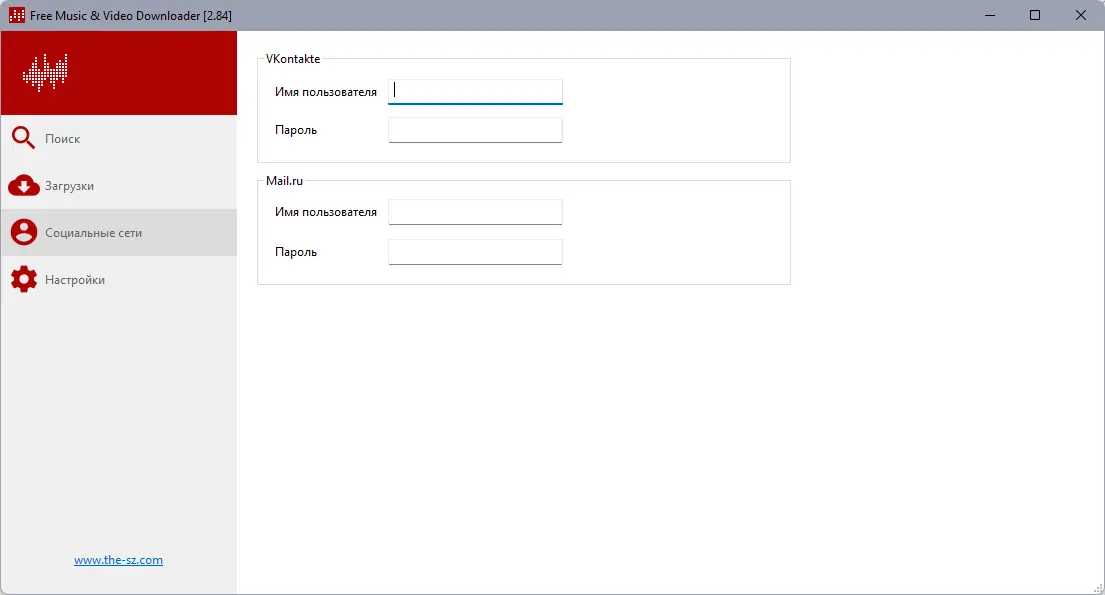Viewport: 1105px width, 595px height.
Task: Click the VKontakte group label
Action: pos(292,59)
